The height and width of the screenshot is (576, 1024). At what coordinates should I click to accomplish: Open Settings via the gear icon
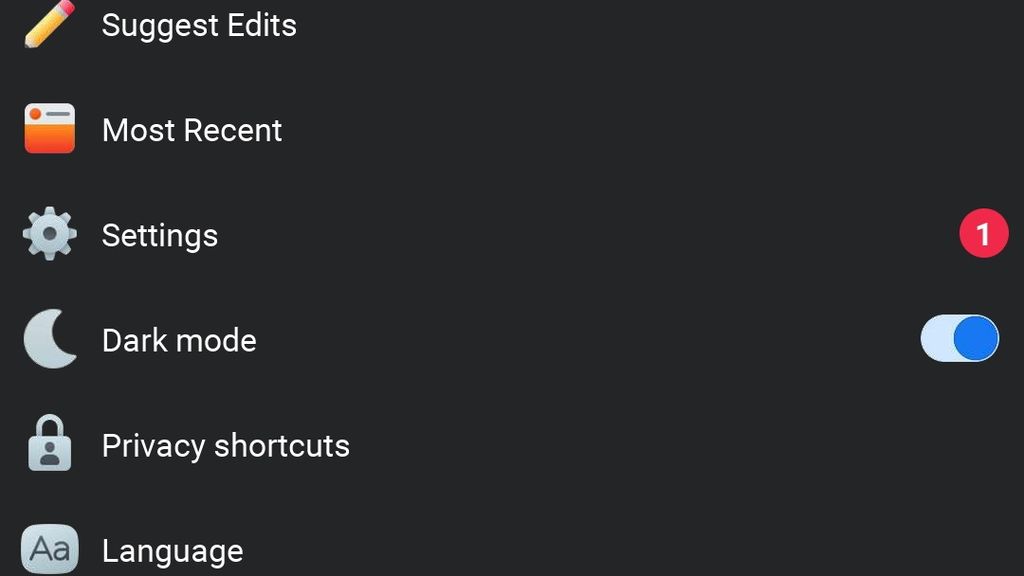tap(50, 235)
